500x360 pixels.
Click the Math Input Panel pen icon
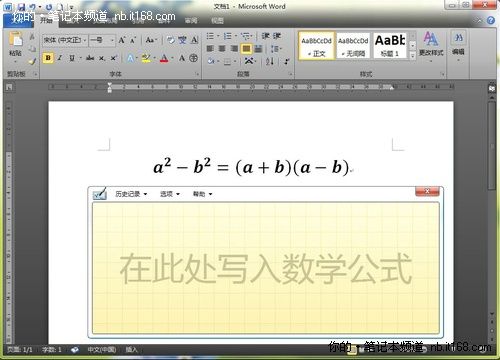pyautogui.click(x=100, y=193)
